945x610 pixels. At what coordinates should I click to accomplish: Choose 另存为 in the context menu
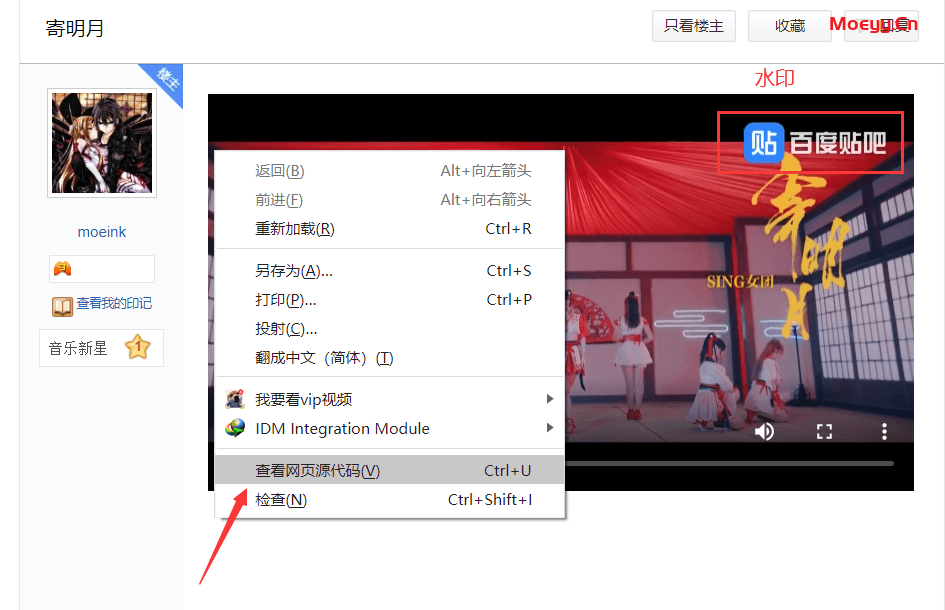(294, 271)
